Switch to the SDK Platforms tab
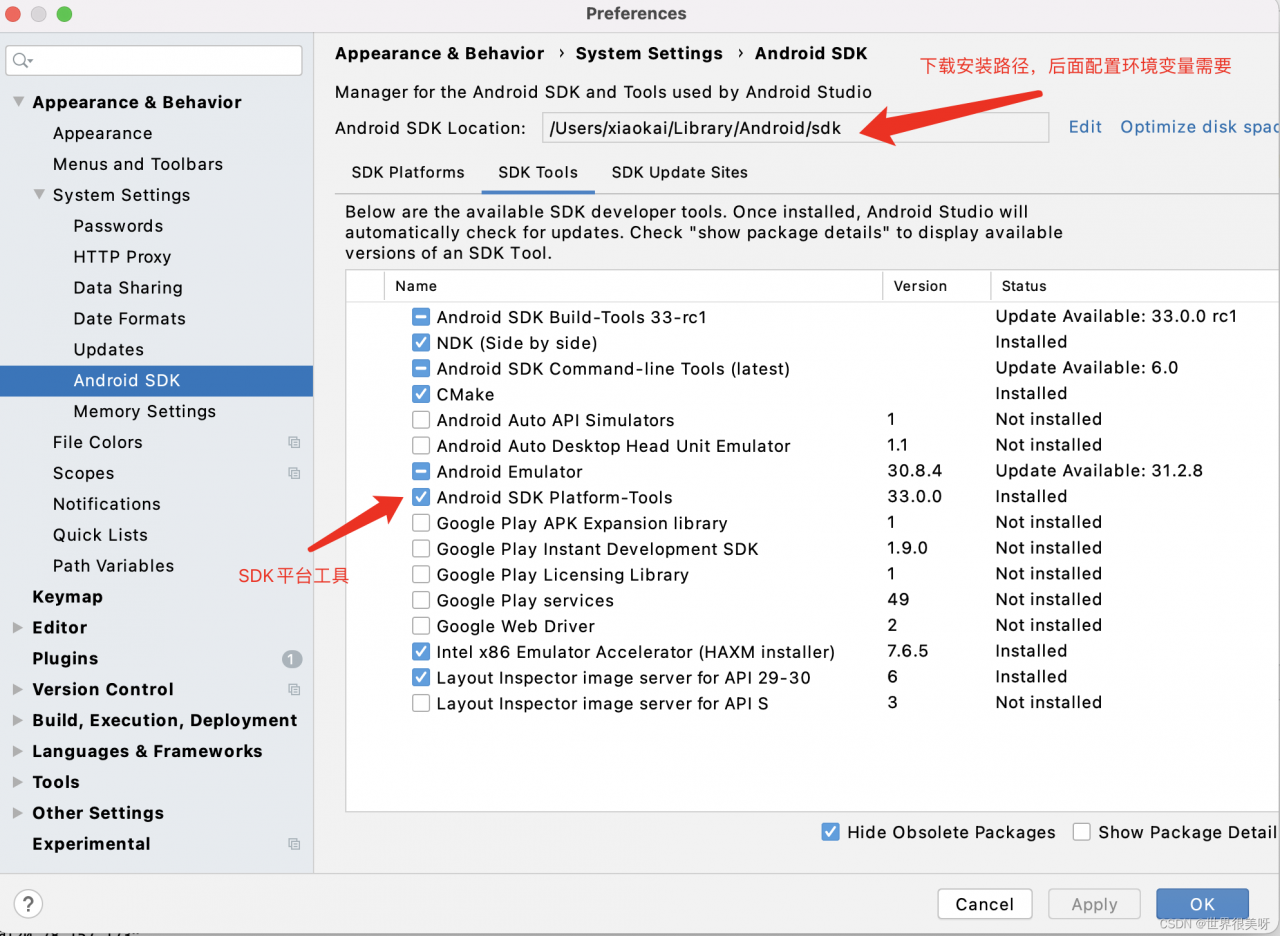Screen dimensions: 1280x936 (408, 172)
